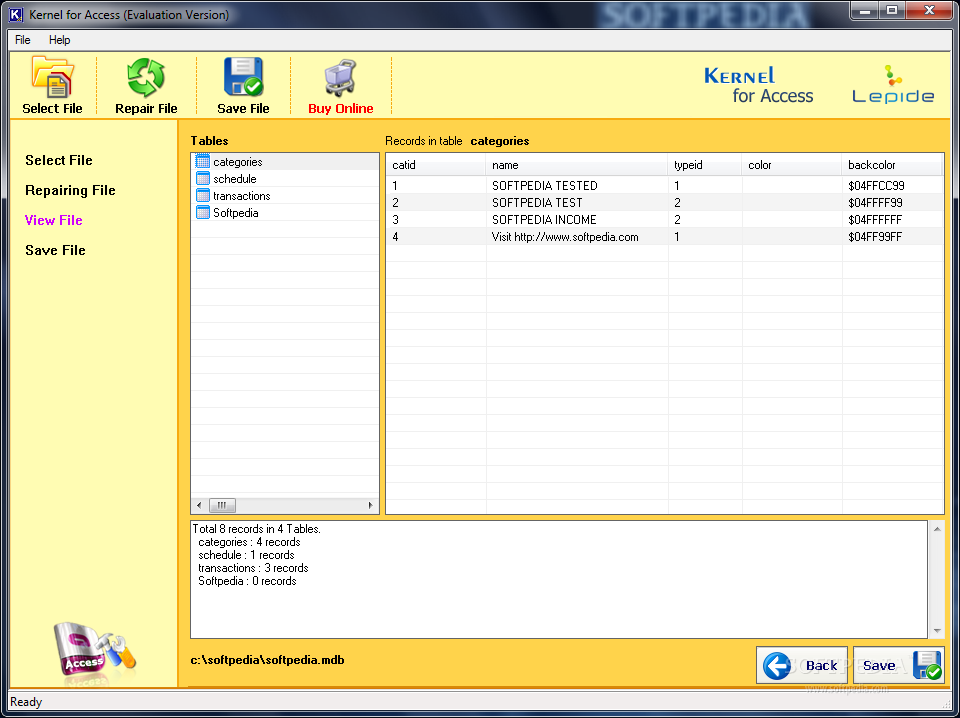The image size is (960, 718).
Task: Click the Kernel for Access logo
Action: 759,85
